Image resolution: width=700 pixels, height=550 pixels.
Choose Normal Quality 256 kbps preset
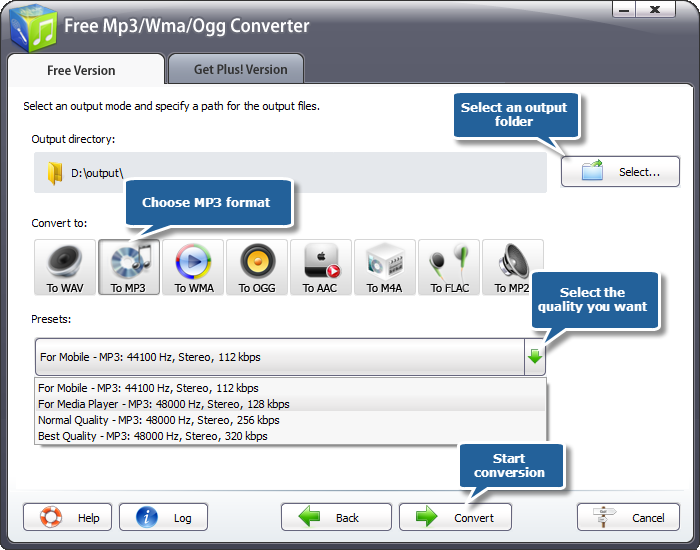point(290,420)
